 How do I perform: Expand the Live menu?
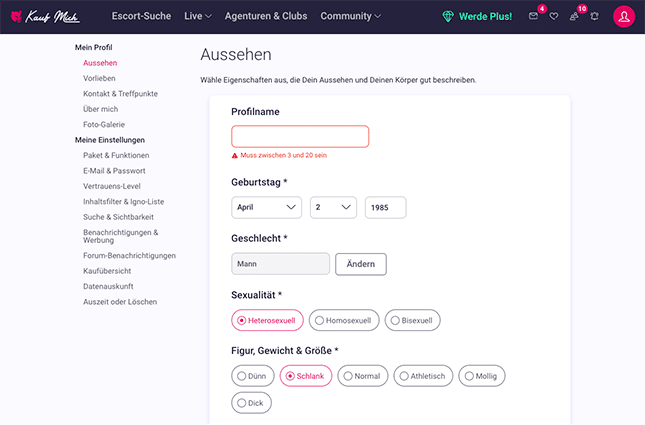(x=198, y=17)
